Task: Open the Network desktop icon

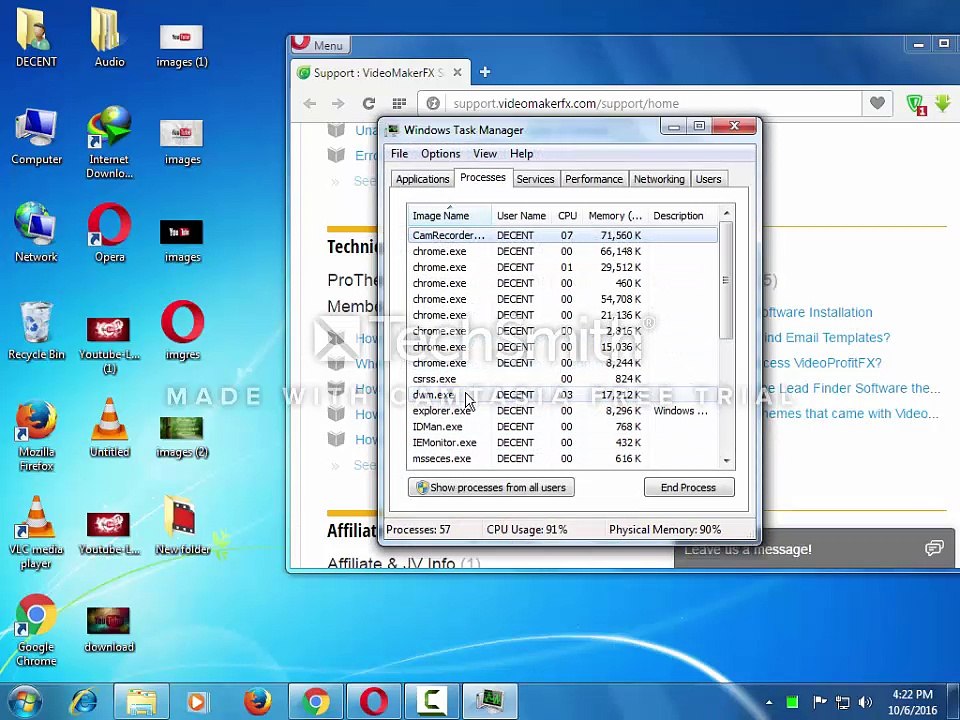Action: click(36, 233)
